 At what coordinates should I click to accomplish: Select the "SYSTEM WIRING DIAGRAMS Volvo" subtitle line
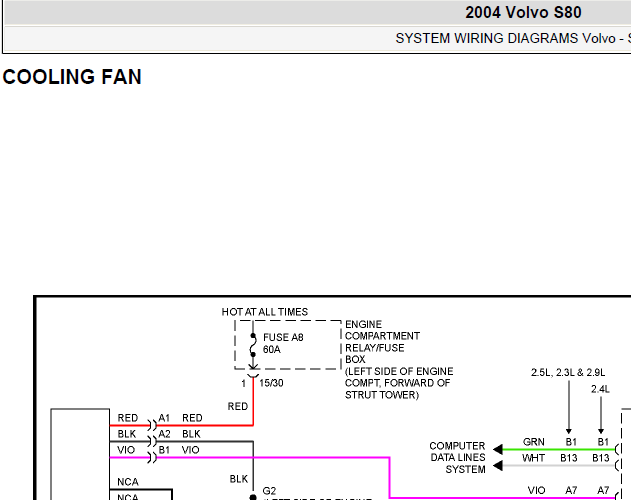[x=505, y=39]
